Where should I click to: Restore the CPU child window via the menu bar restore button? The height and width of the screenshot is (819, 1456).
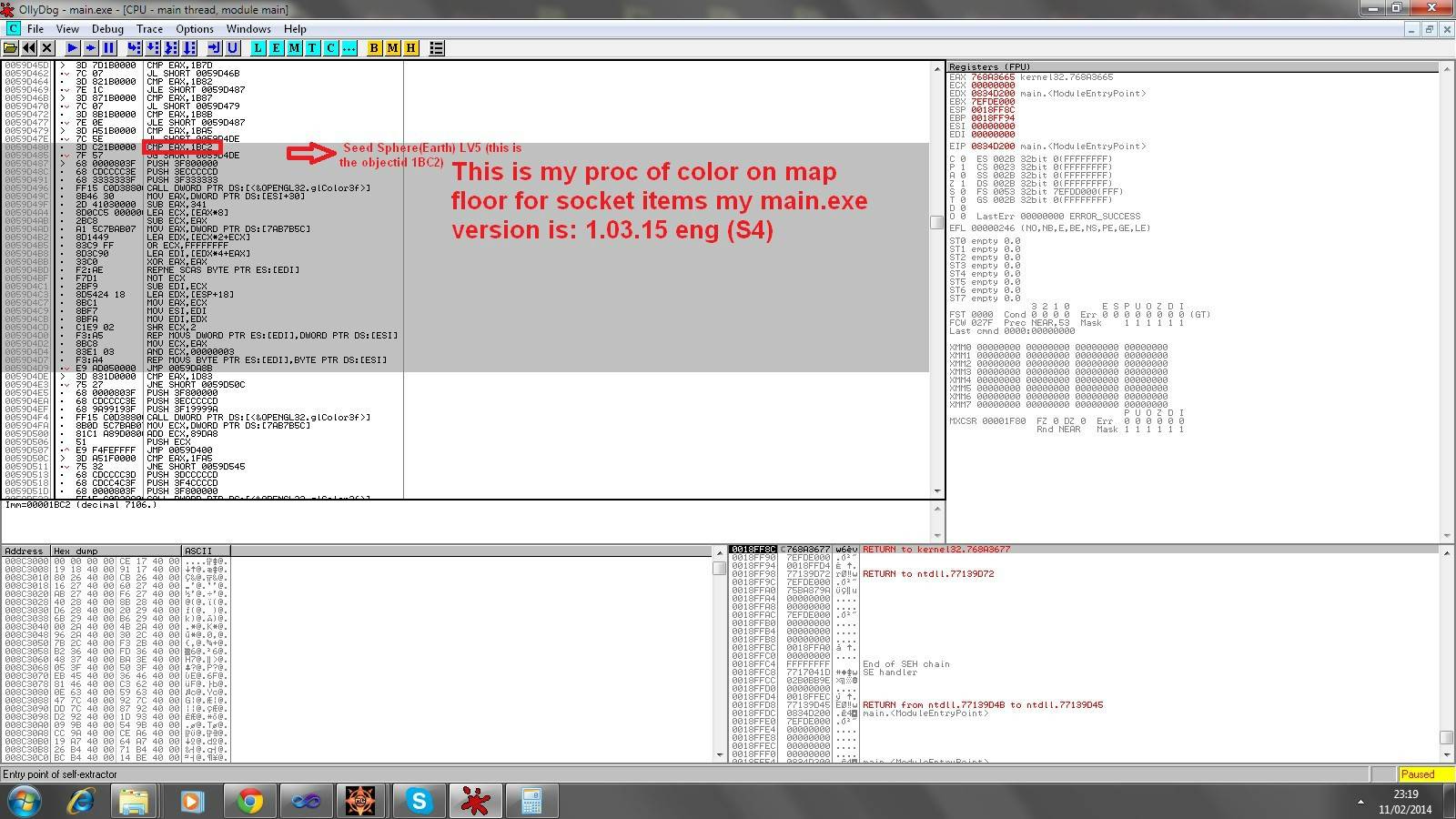1429,29
